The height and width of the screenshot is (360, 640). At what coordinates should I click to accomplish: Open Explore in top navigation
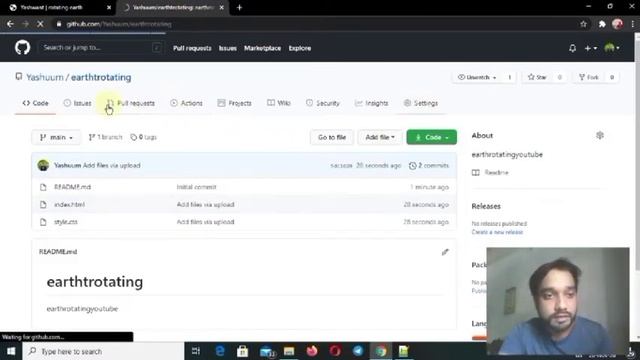pos(300,48)
